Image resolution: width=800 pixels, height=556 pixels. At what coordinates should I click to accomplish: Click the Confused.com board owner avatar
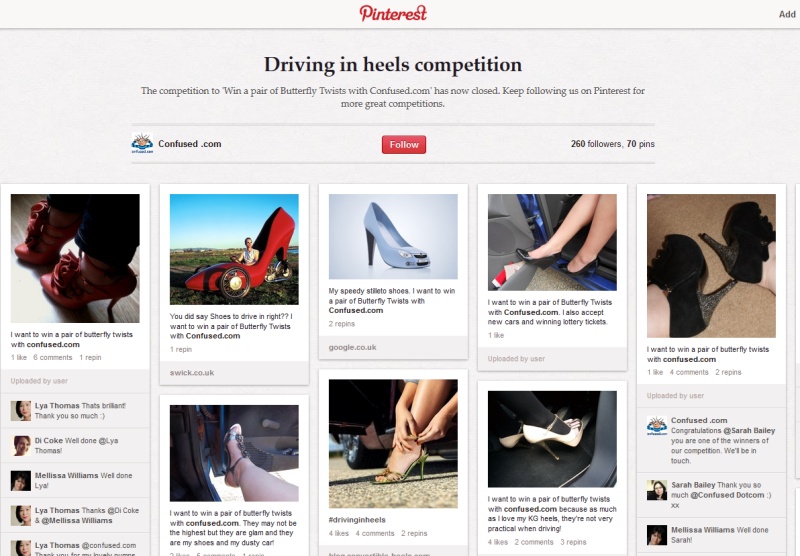pos(142,143)
